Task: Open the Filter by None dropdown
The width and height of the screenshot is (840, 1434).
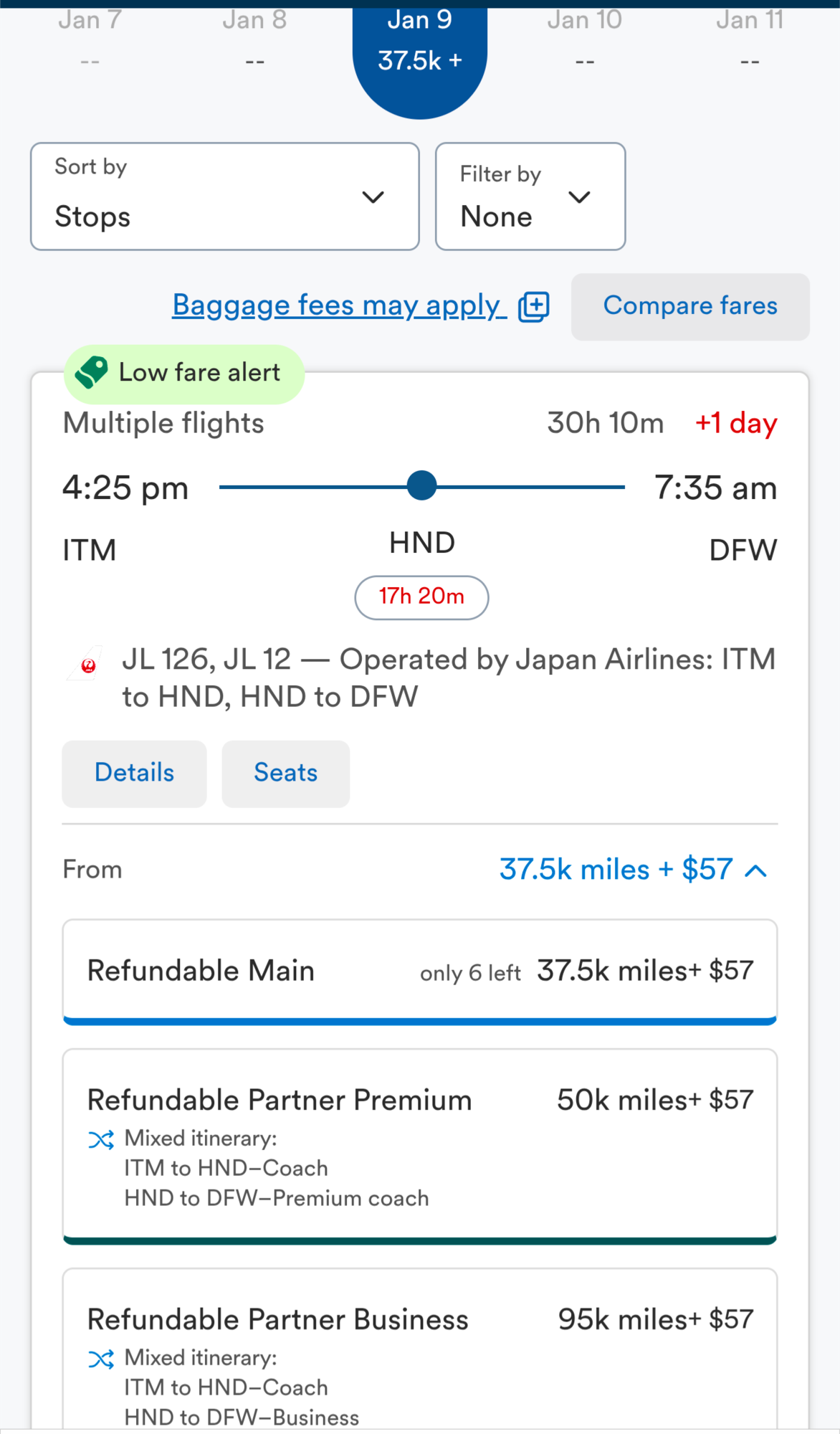Action: click(530, 196)
